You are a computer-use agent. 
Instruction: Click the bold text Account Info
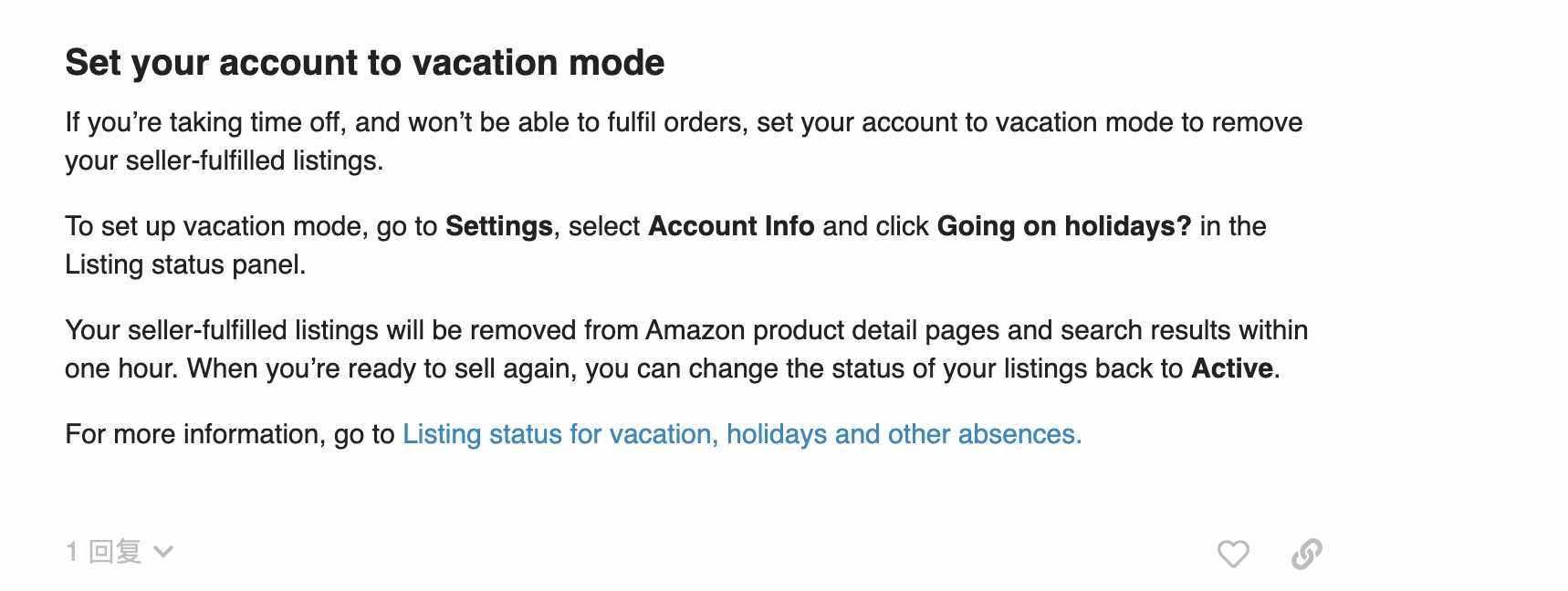click(731, 226)
